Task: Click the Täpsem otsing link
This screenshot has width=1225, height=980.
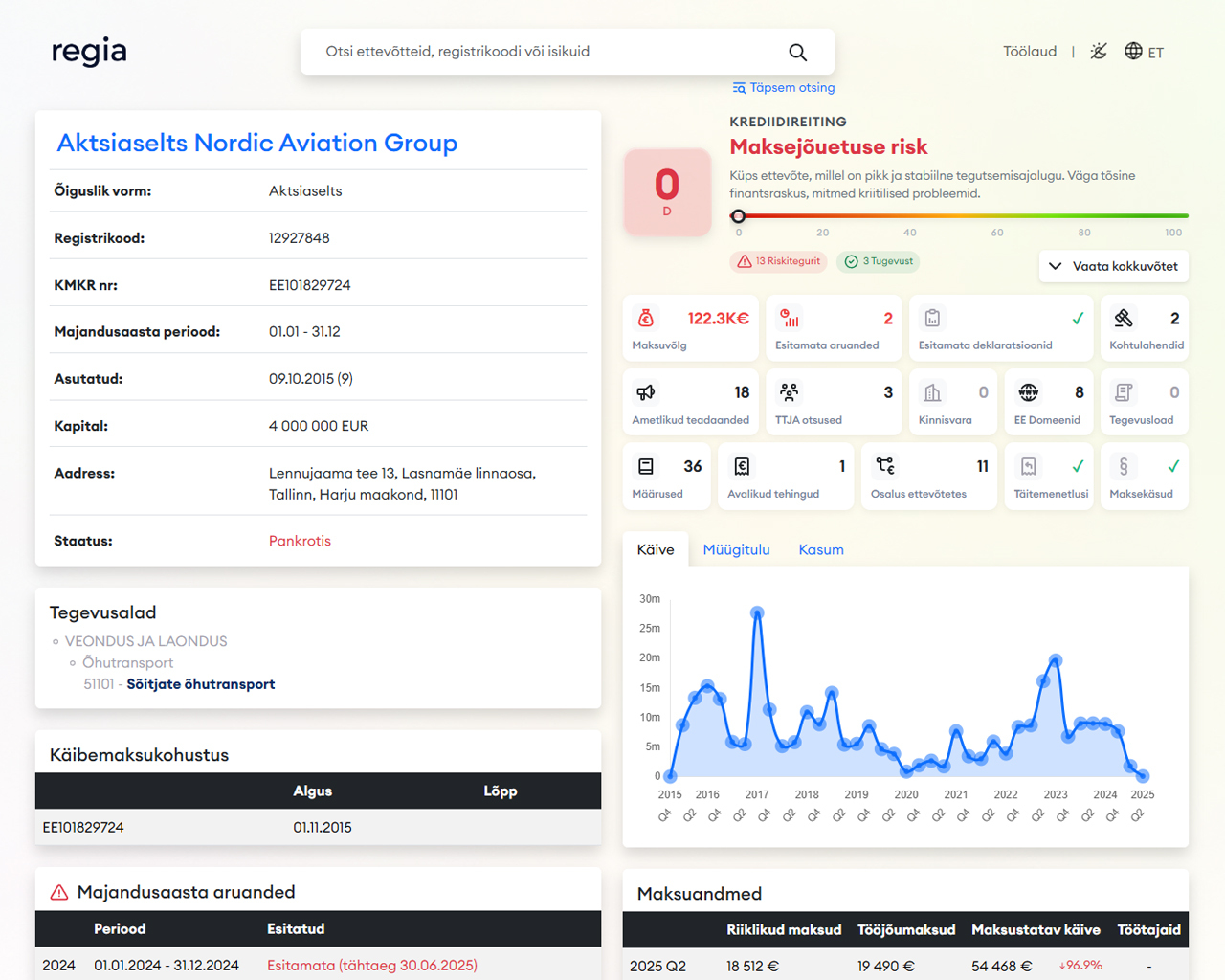Action: [x=783, y=88]
